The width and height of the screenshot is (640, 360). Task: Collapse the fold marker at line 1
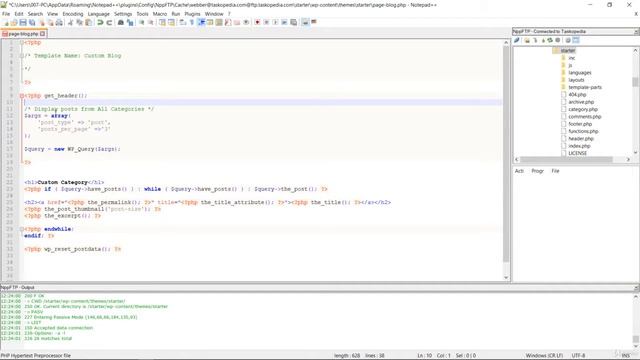(x=22, y=42)
